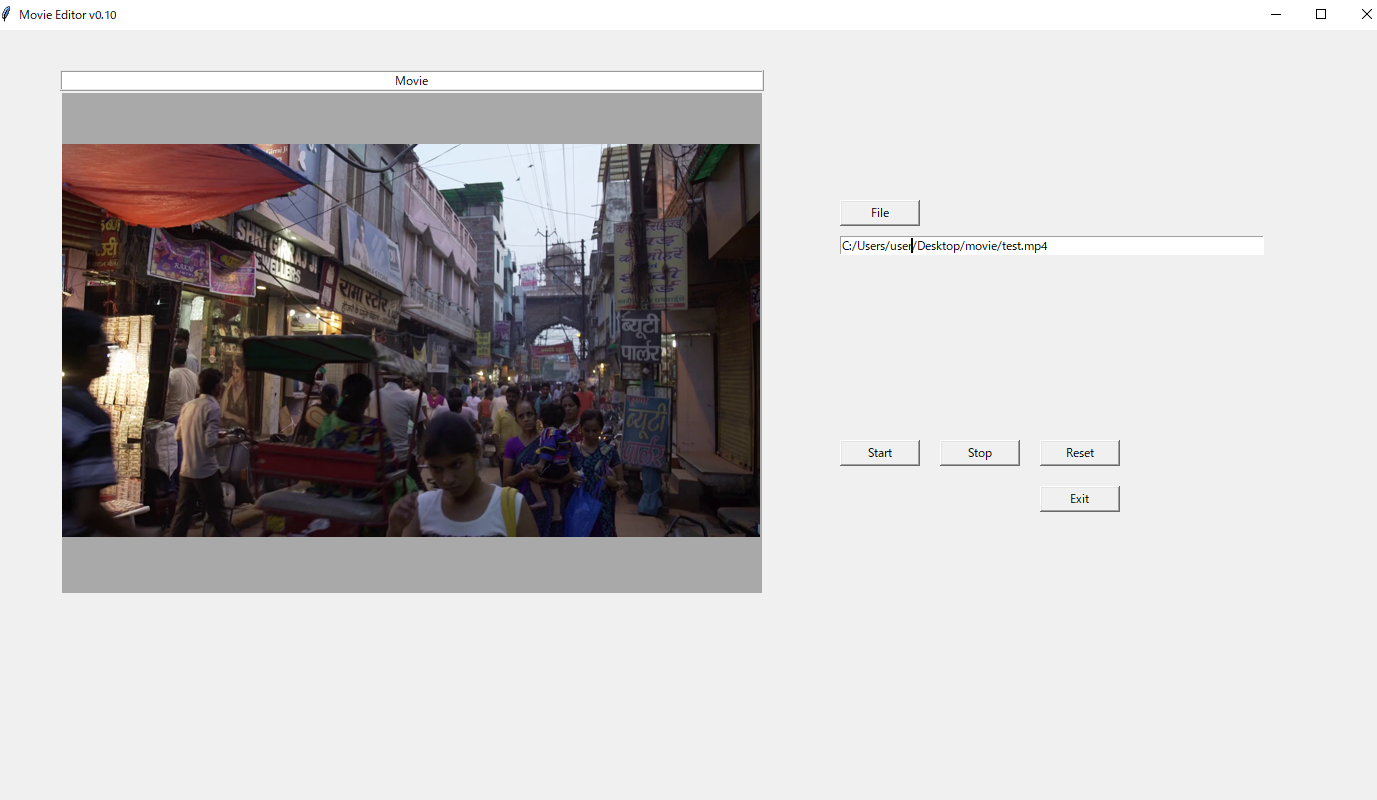Maximize the Movie Editor window
1377x800 pixels.
pyautogui.click(x=1321, y=14)
